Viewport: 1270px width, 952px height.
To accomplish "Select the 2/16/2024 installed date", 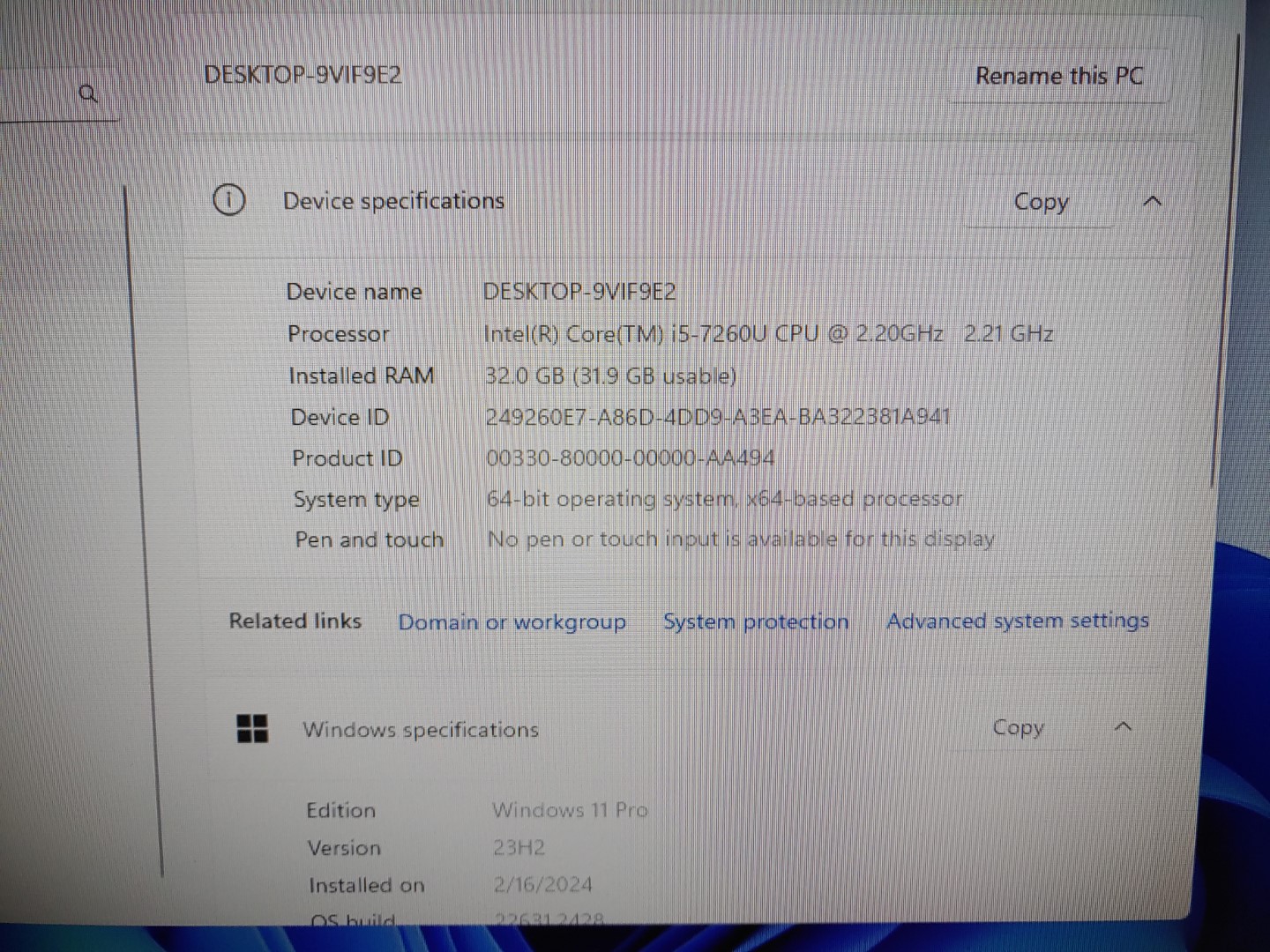I will click(542, 884).
